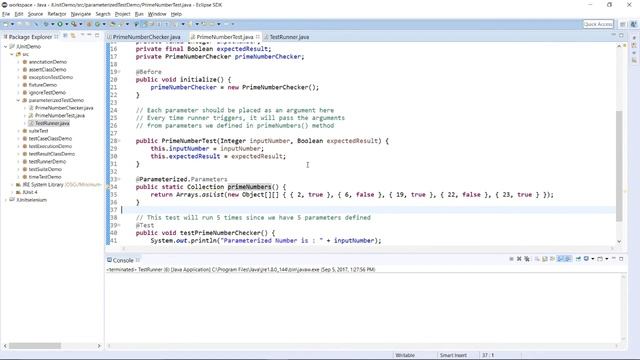Click Display Selected Console icon
This screenshot has width=640, height=360.
point(586,259)
